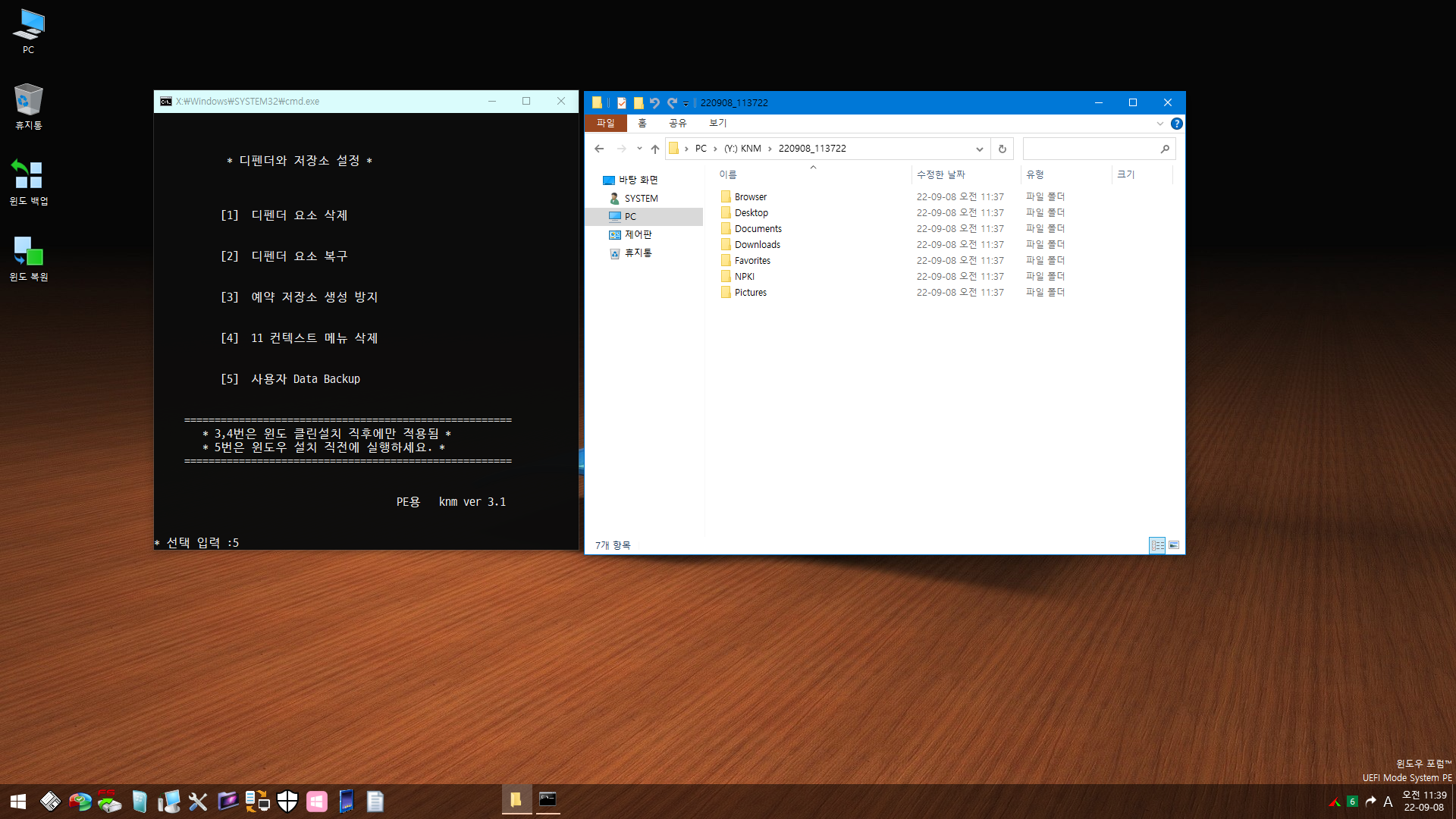
Task: Open the shield security icon in taskbar
Action: (287, 802)
